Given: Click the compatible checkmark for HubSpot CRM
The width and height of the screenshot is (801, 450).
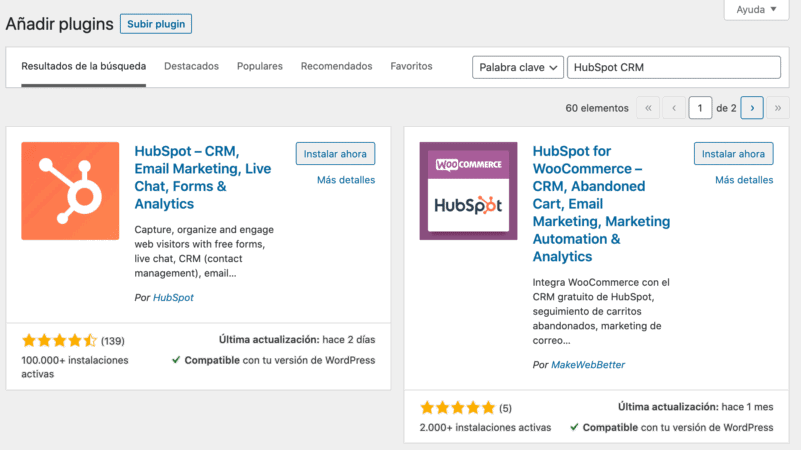Looking at the screenshot, I should (176, 360).
